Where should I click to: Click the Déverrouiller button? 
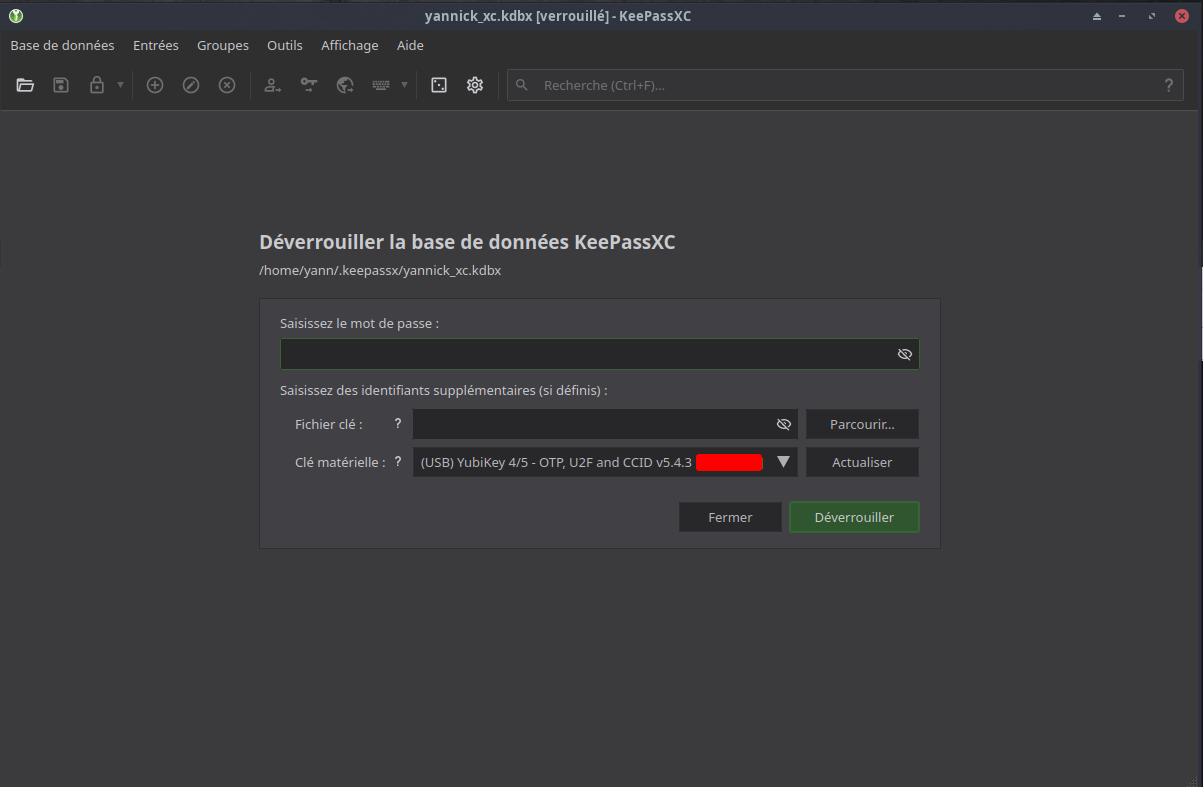(854, 517)
